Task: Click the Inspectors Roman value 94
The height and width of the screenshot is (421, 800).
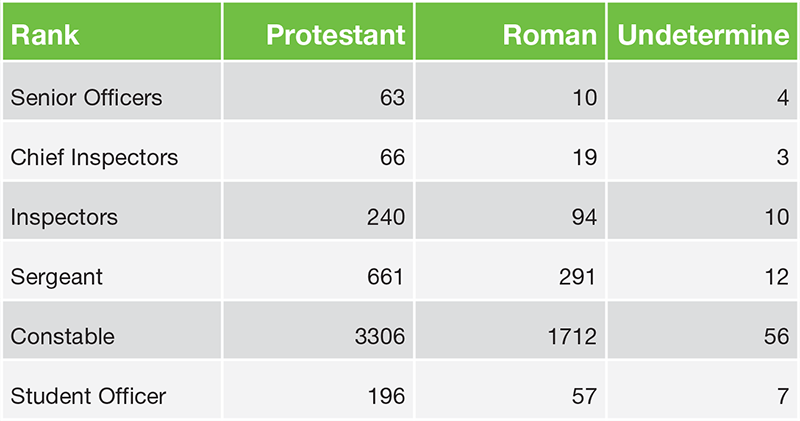Action: 583,217
